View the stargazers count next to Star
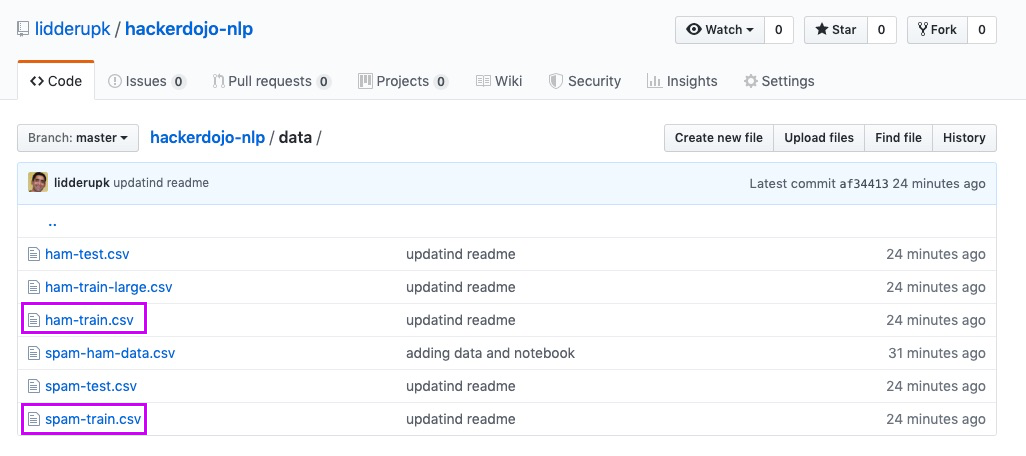The width and height of the screenshot is (1026, 456). pos(881,29)
